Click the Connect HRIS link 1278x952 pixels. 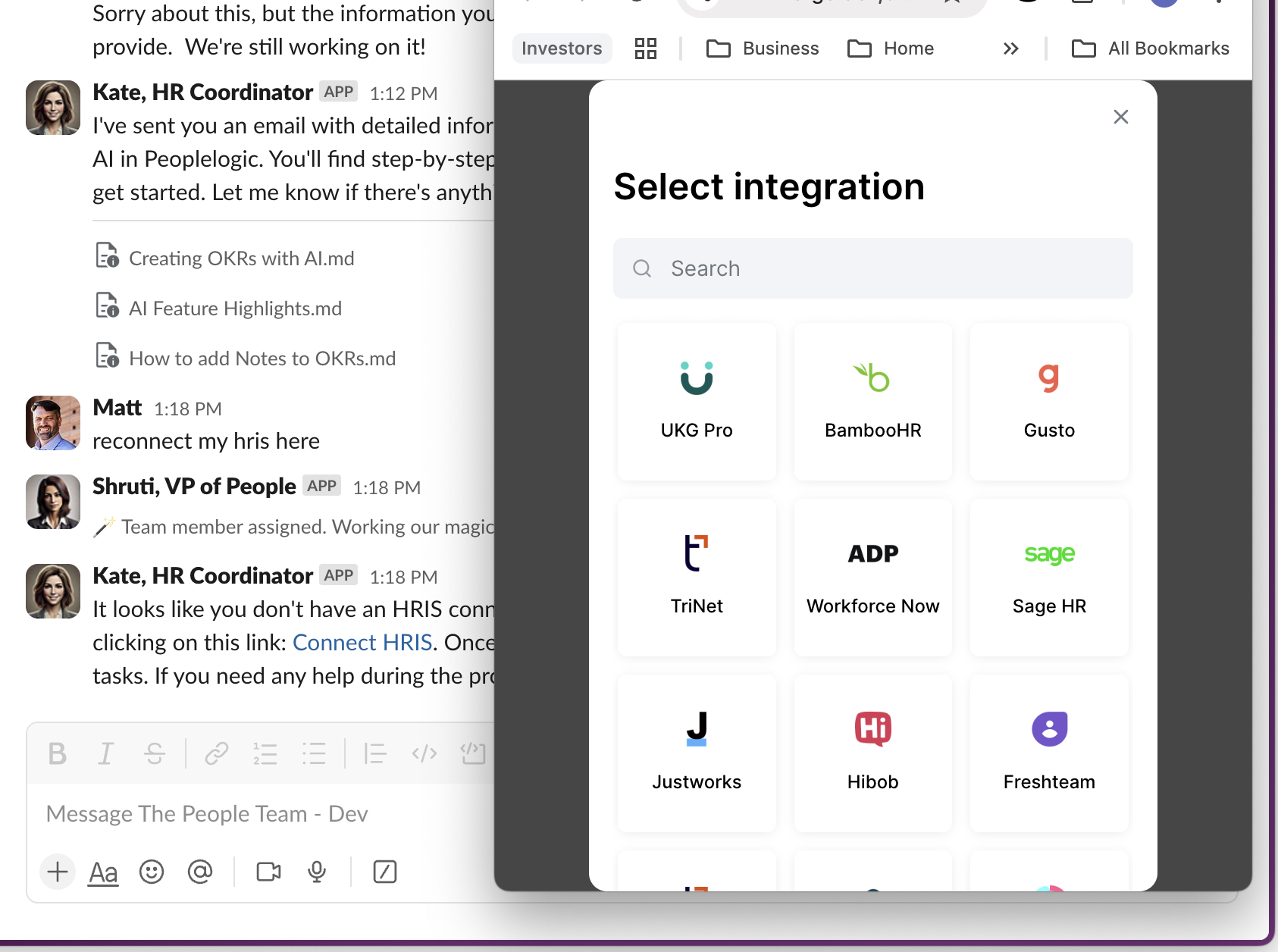tap(362, 641)
